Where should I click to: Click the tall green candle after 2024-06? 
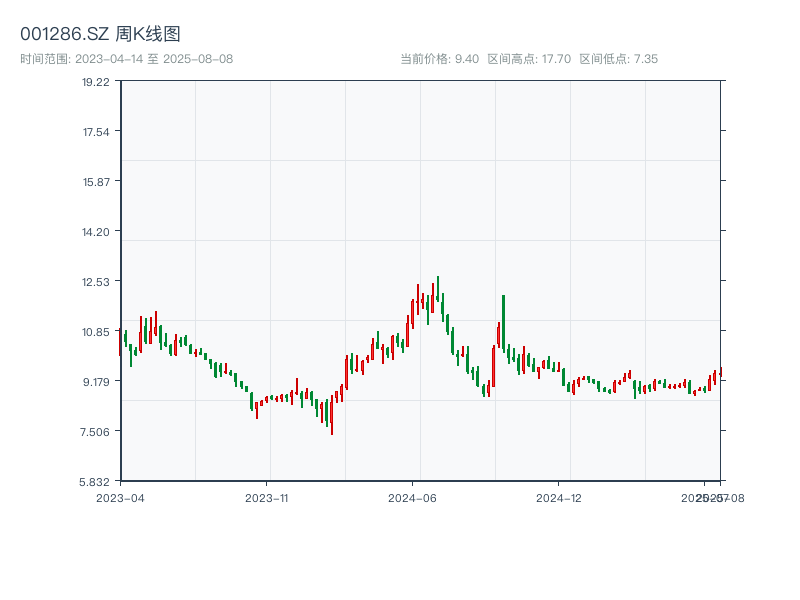pyautogui.click(x=503, y=322)
